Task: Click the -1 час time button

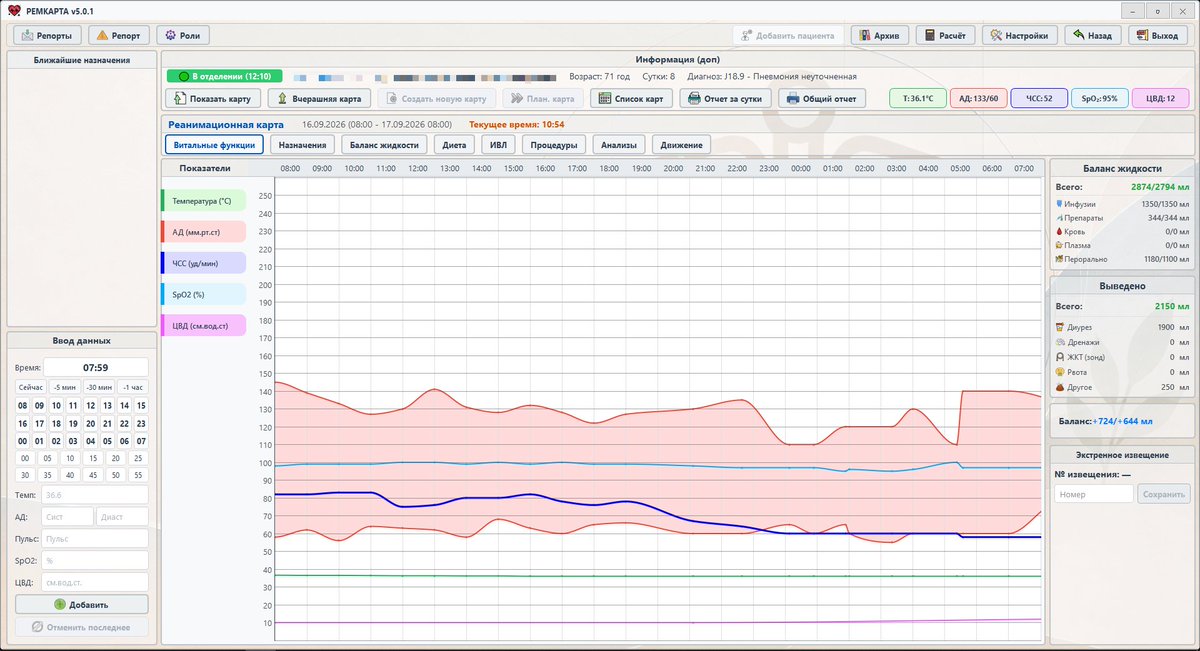Action: pyautogui.click(x=132, y=387)
